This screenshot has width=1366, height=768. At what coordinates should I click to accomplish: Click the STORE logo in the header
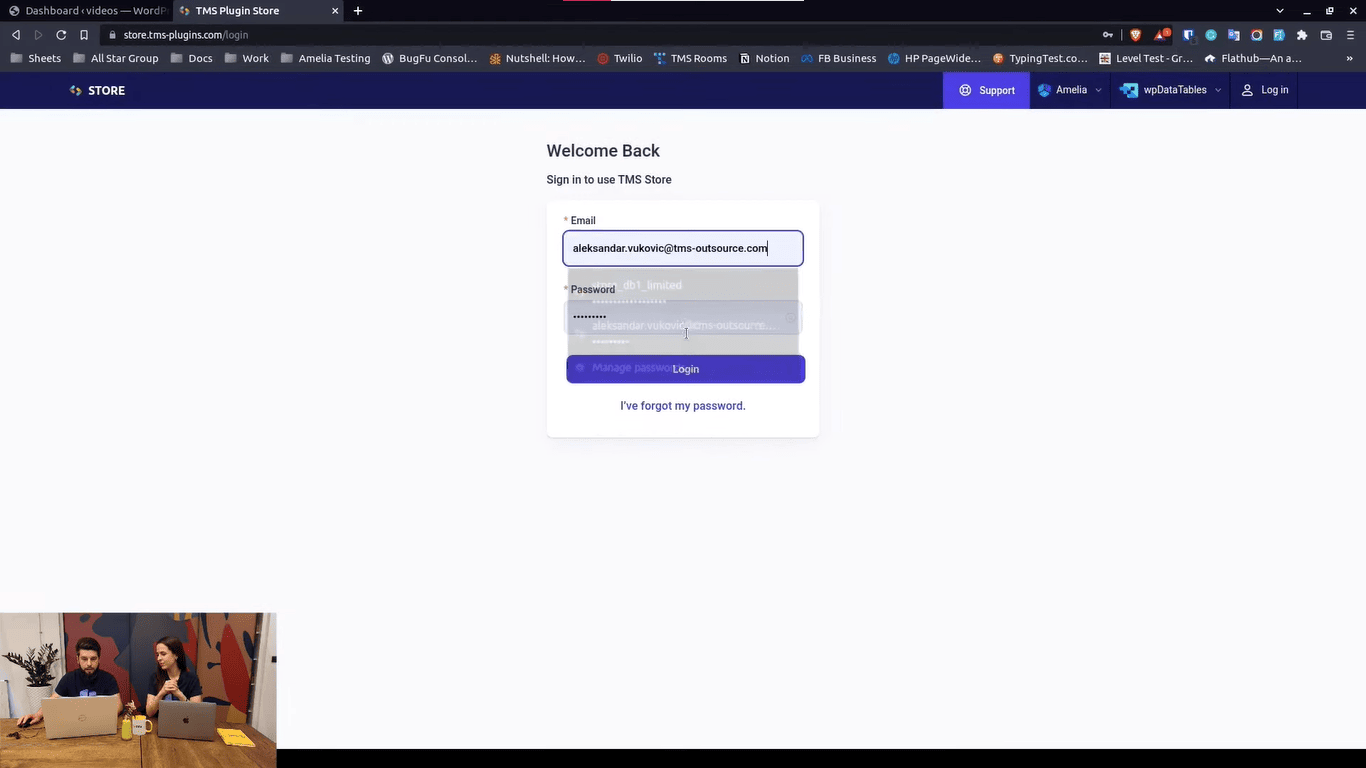point(97,90)
